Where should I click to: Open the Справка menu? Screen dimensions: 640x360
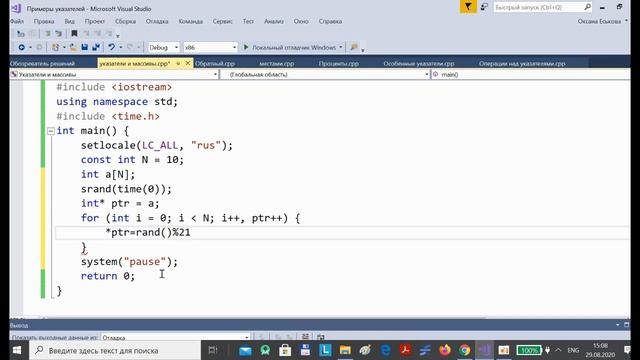330,21
